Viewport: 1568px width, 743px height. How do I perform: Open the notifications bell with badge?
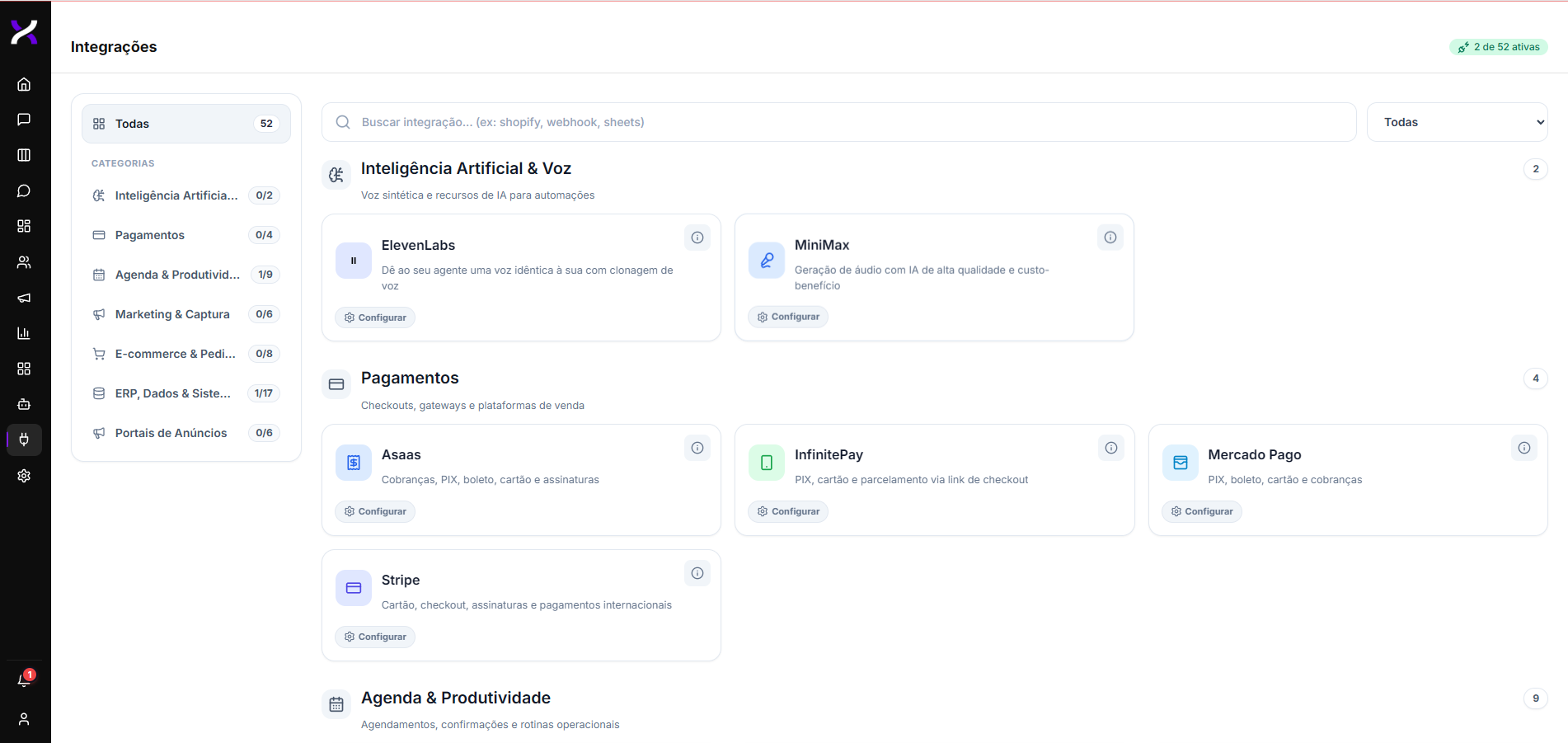[25, 680]
